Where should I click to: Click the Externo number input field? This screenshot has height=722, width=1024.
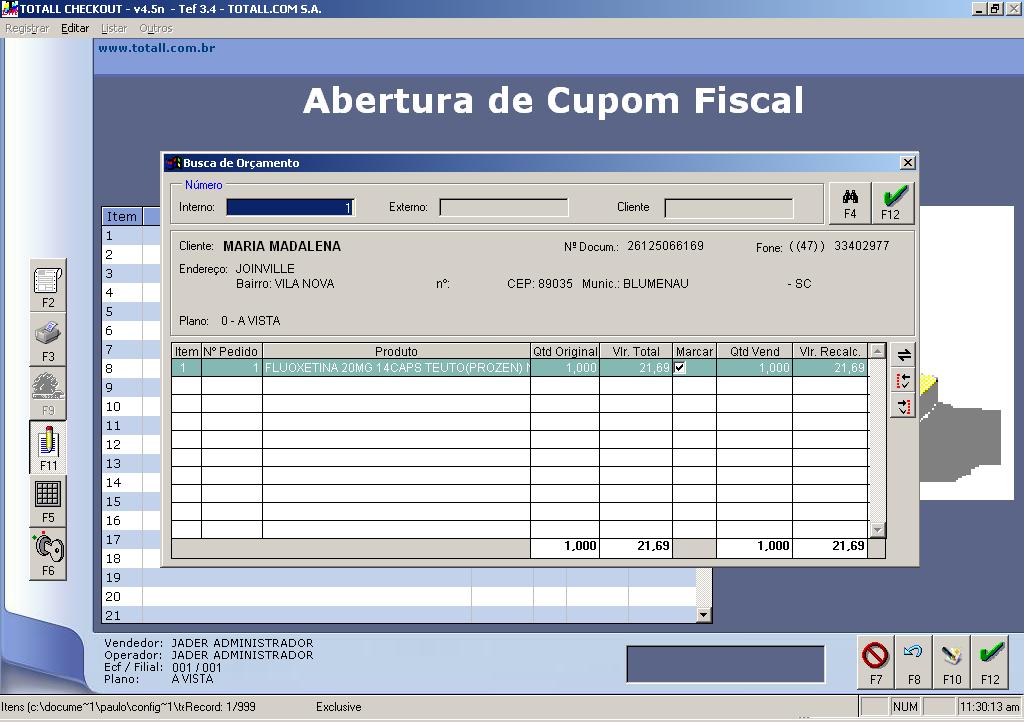[x=504, y=208]
